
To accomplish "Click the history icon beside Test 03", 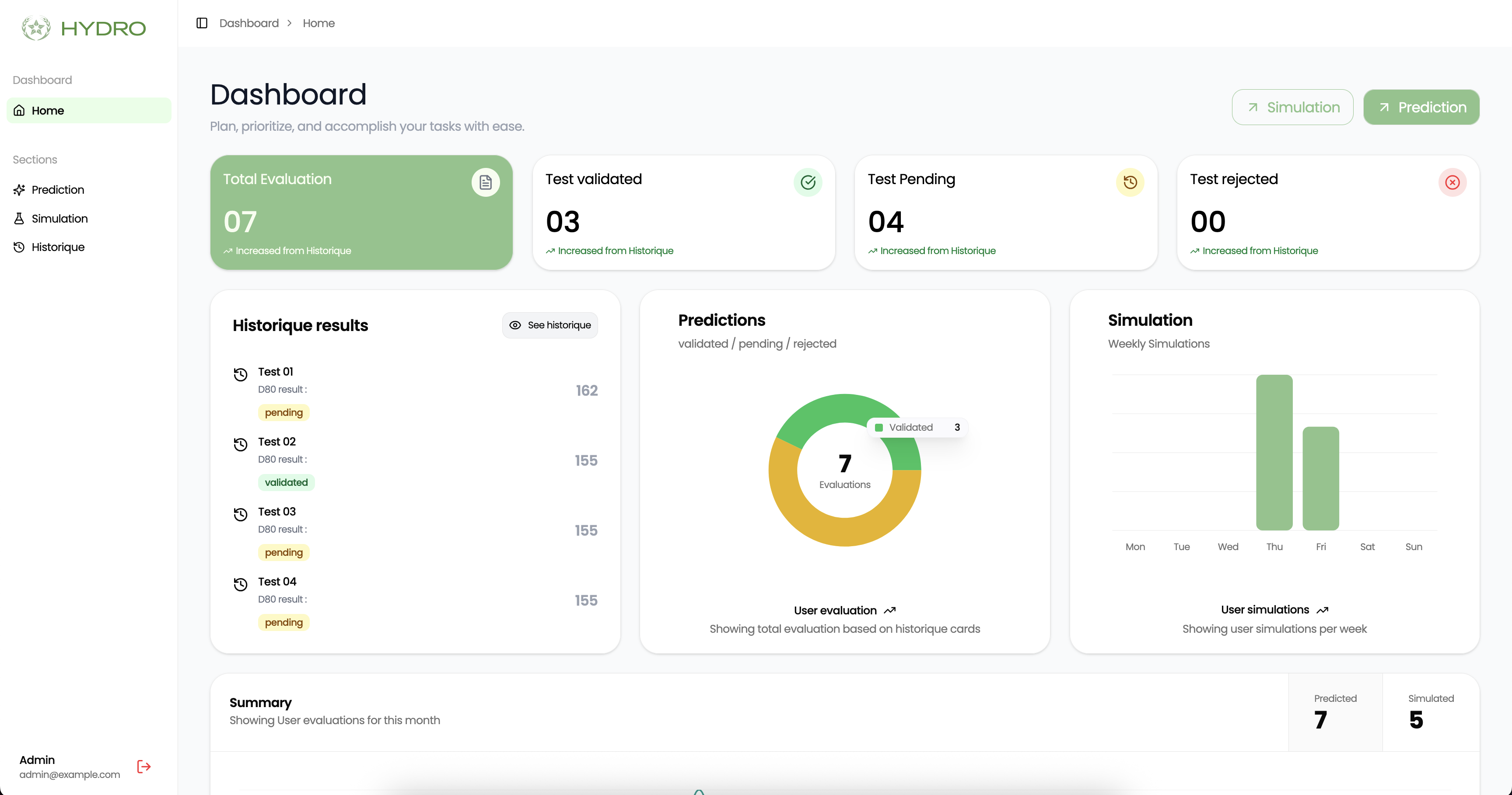I will pos(241,514).
